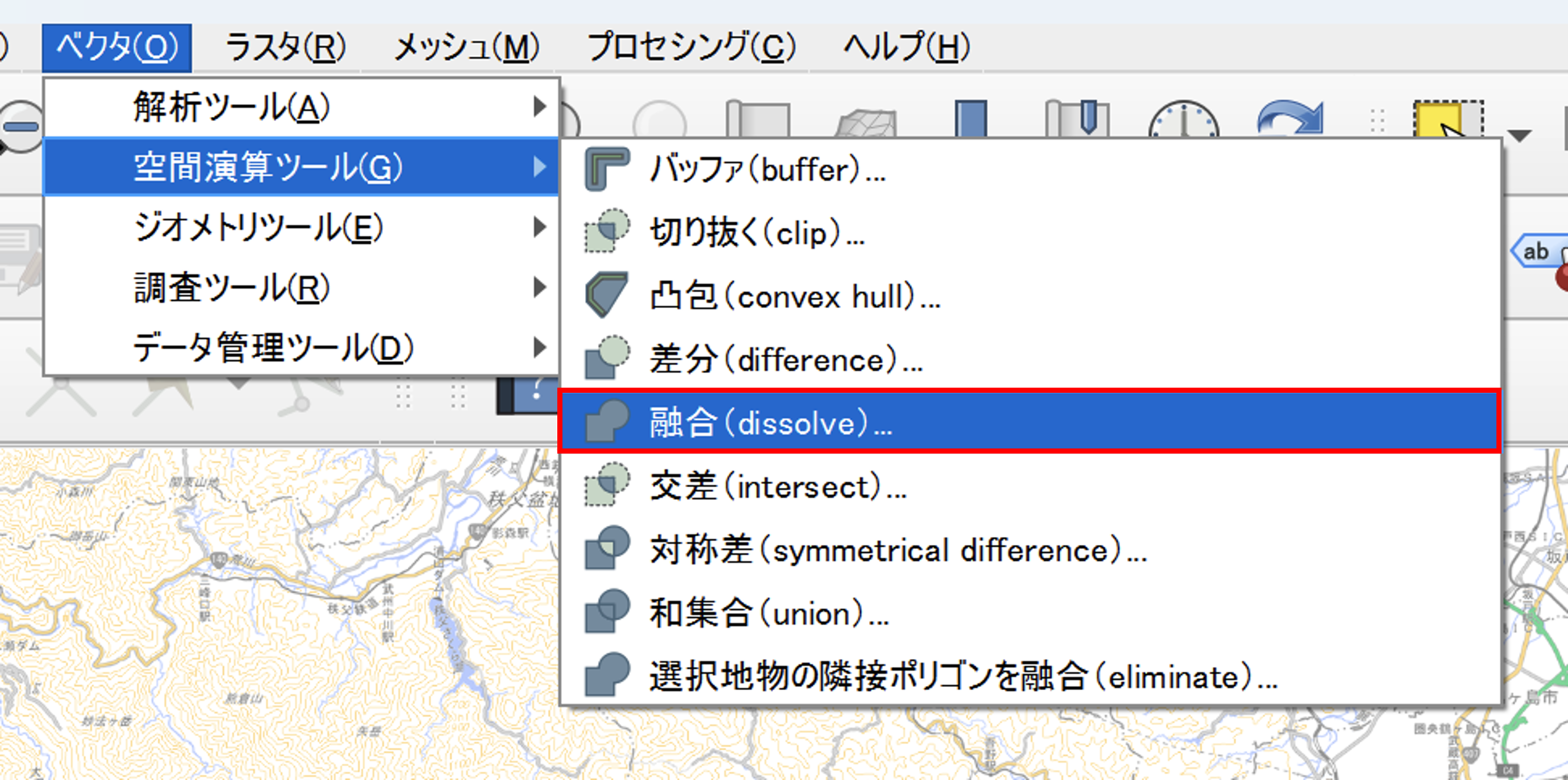Screen dimensions: 1568x780
Task: Click the difference icon in submenu
Action: (x=607, y=358)
